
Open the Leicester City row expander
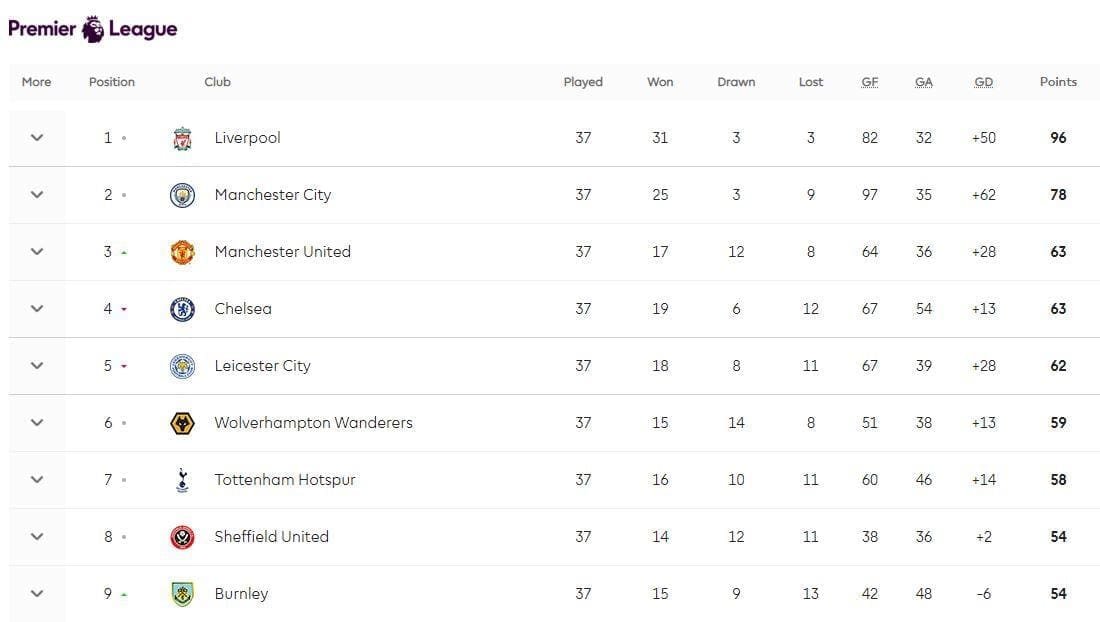click(37, 365)
